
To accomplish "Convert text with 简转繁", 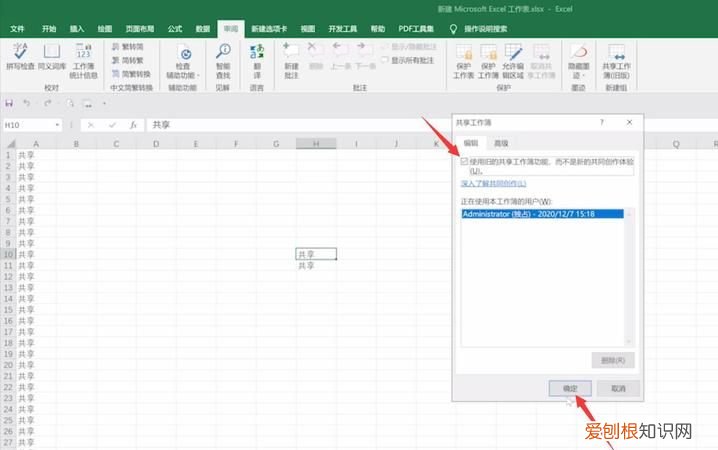I will (x=128, y=60).
